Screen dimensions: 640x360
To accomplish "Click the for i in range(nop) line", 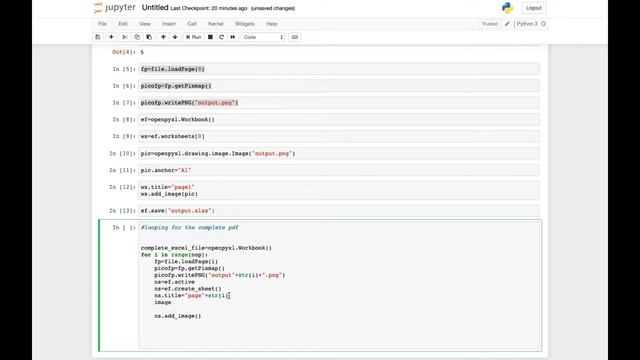I will pyautogui.click(x=174, y=255).
